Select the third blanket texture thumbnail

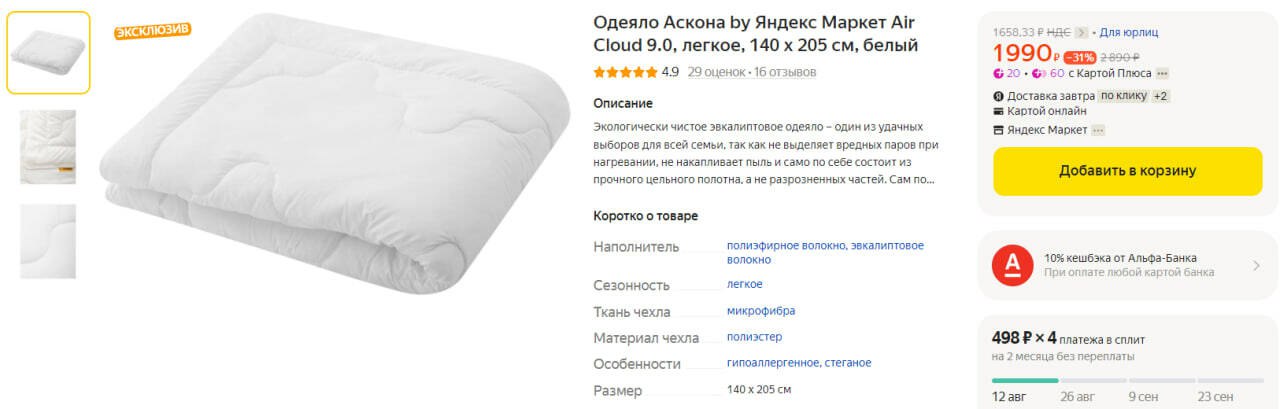48,241
